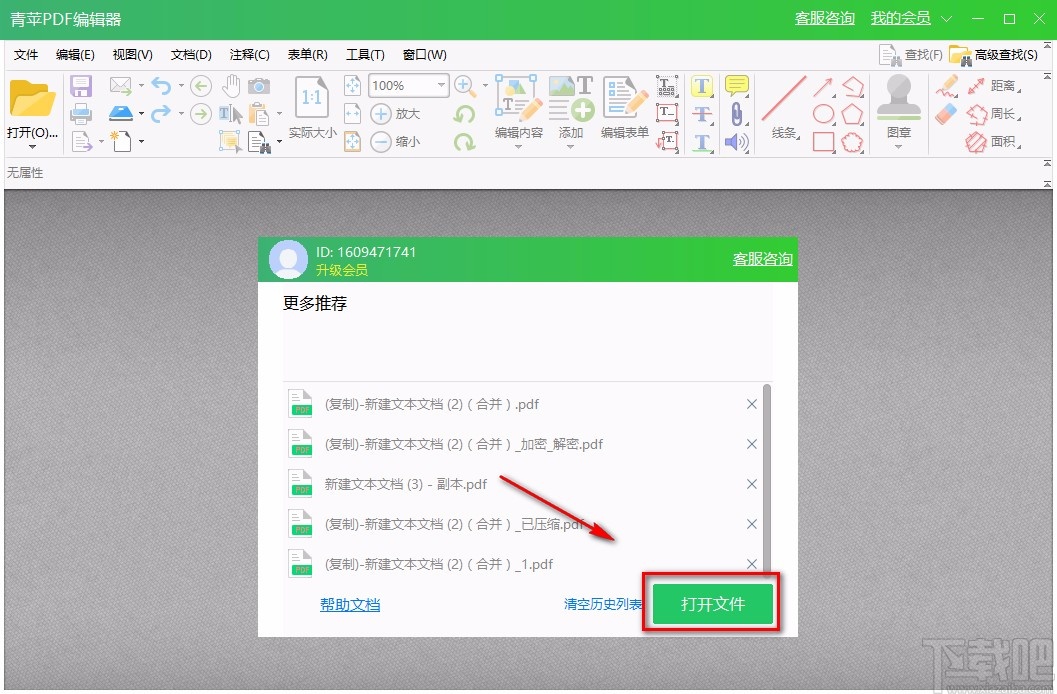
Task: Click 客服咨询 link in title bar
Action: pyautogui.click(x=824, y=19)
